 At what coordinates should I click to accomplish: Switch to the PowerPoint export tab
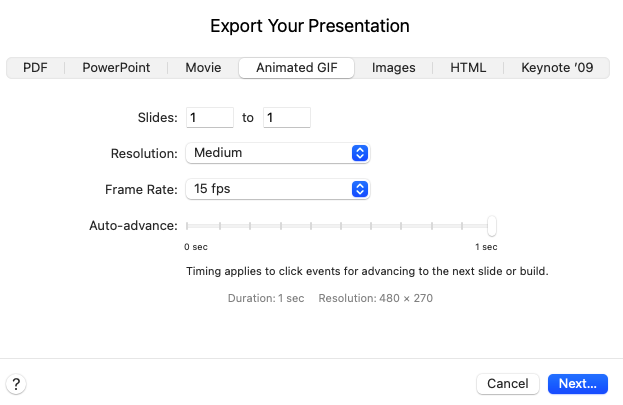click(116, 68)
